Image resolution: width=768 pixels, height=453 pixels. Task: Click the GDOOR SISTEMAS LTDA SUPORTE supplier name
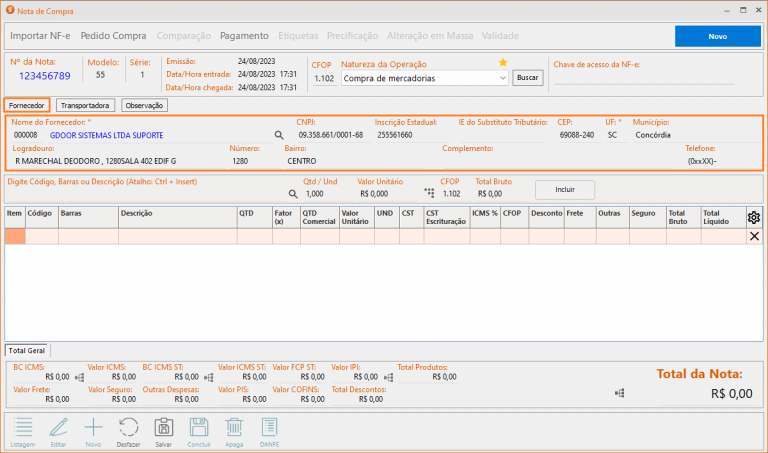click(107, 135)
